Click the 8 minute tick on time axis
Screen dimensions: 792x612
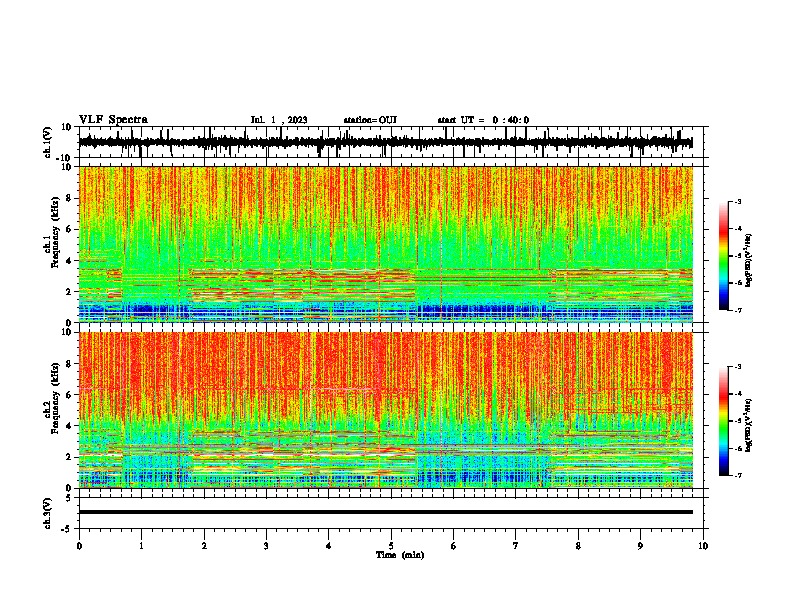(x=578, y=546)
